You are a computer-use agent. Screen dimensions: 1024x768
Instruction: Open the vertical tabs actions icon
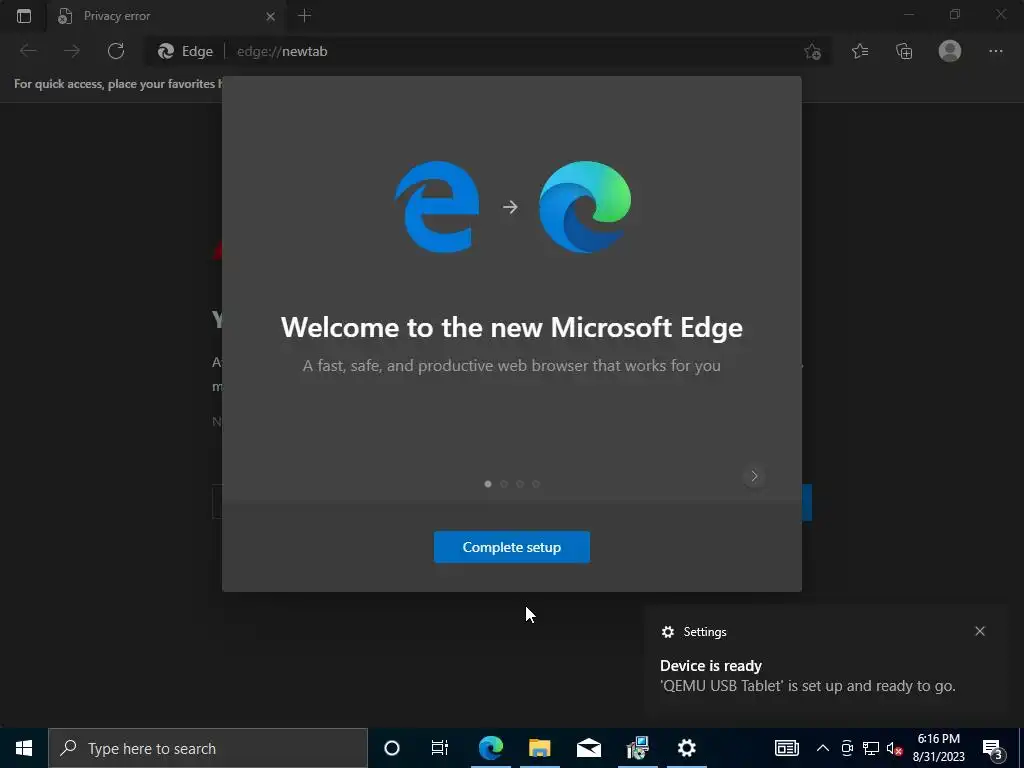24,16
